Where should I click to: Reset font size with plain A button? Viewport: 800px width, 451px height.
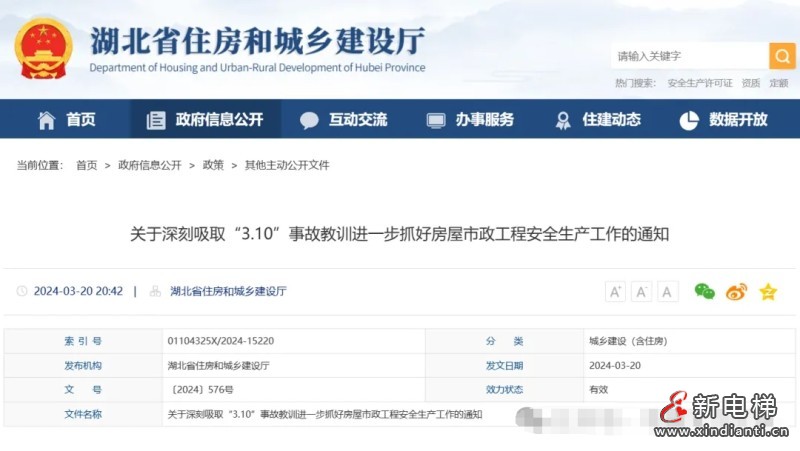pyautogui.click(x=667, y=292)
